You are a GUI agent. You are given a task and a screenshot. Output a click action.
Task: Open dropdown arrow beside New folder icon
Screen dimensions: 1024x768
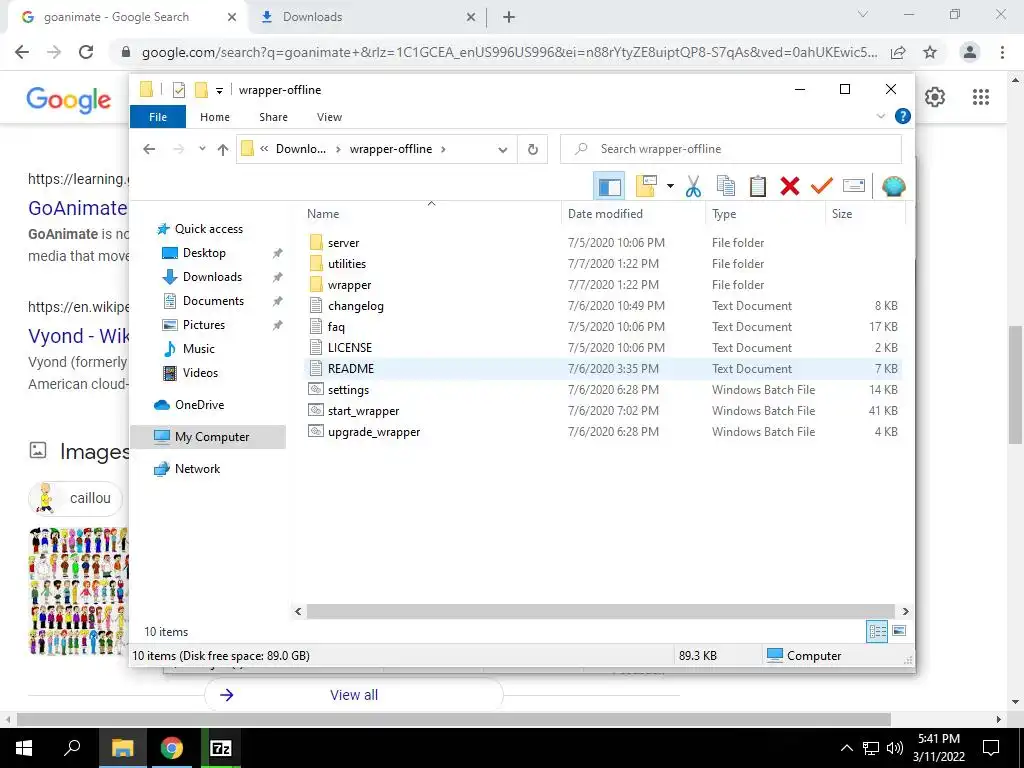pyautogui.click(x=670, y=186)
